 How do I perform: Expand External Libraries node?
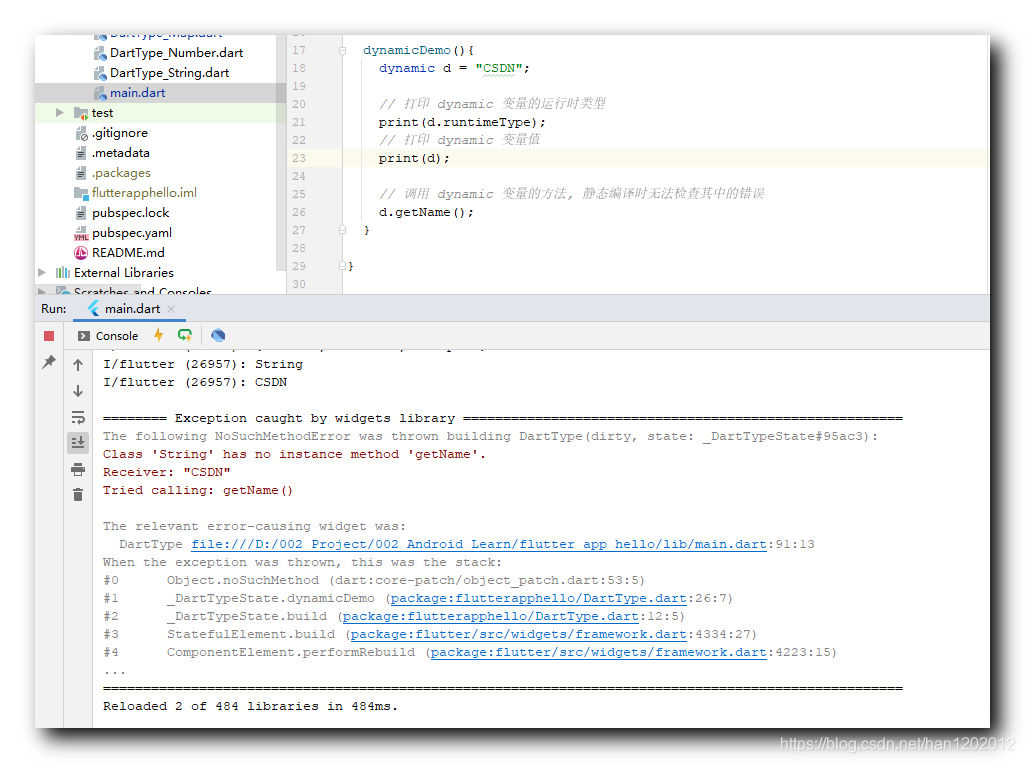coord(42,272)
